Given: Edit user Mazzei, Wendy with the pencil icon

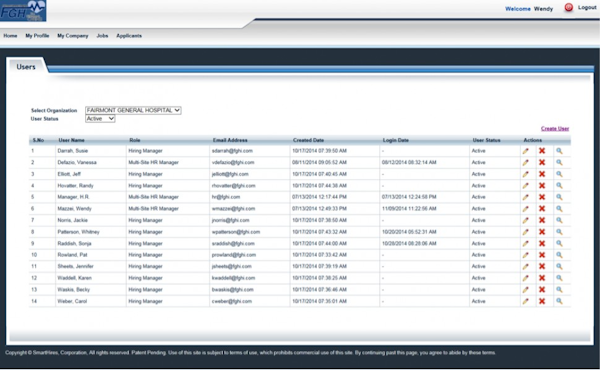Looking at the screenshot, I should coord(525,209).
